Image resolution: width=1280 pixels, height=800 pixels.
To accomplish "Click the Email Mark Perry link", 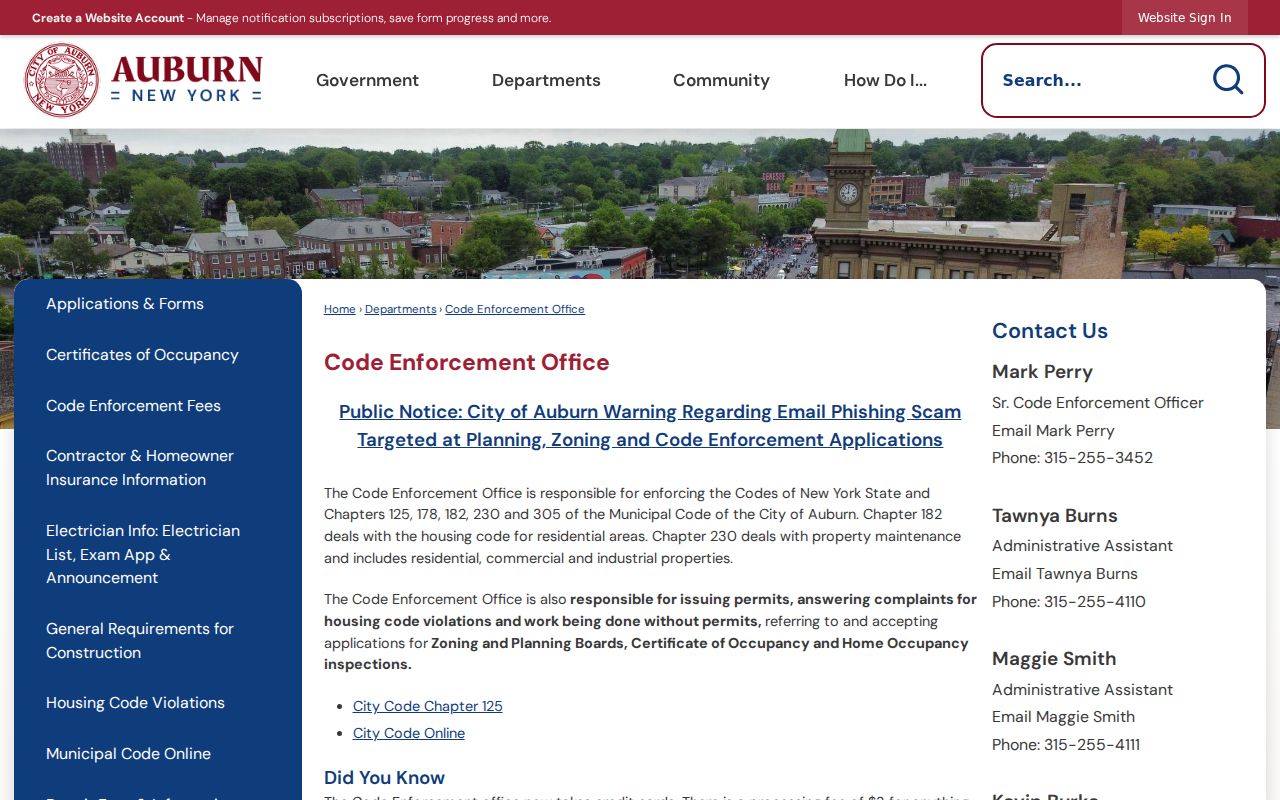I will tap(1053, 430).
